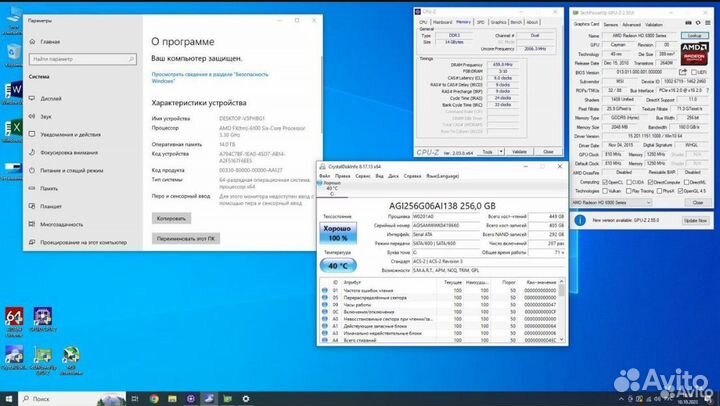Toggle the Ray Tracing checkbox in GPU-Z
720x406 pixels.
(x=629, y=191)
